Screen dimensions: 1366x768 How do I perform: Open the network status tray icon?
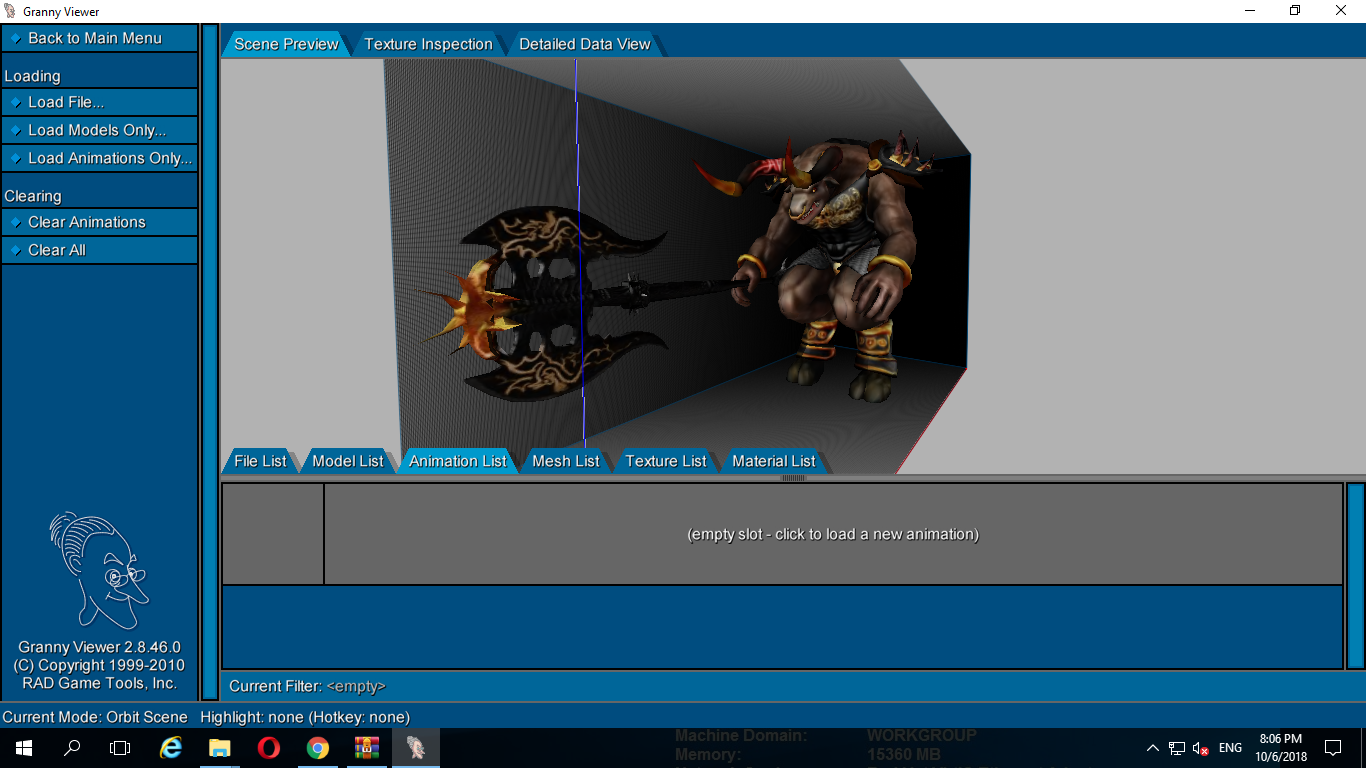pyautogui.click(x=1177, y=747)
